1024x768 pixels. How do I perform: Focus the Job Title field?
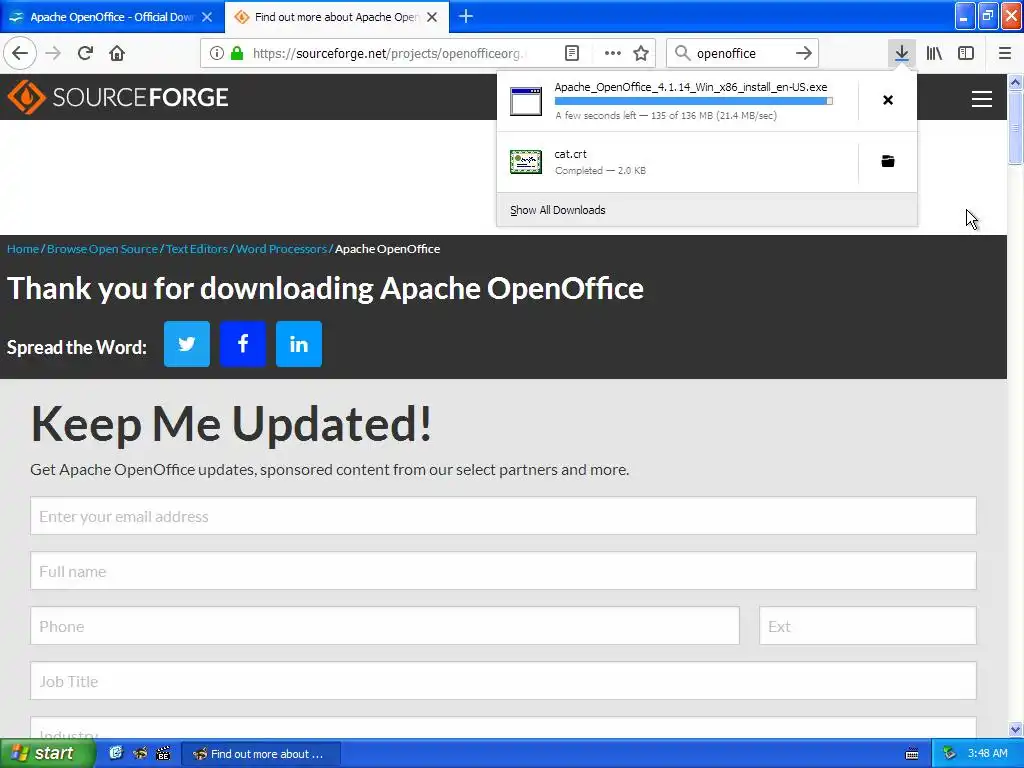(x=504, y=680)
